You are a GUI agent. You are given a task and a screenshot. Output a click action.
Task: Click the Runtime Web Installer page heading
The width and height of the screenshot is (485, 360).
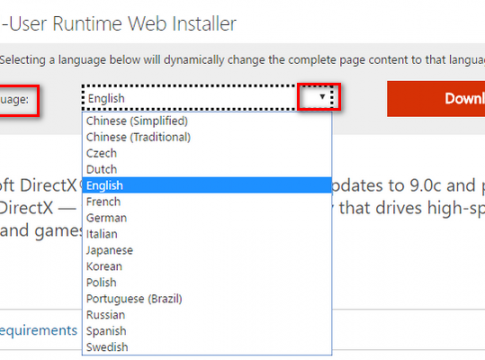tap(118, 24)
